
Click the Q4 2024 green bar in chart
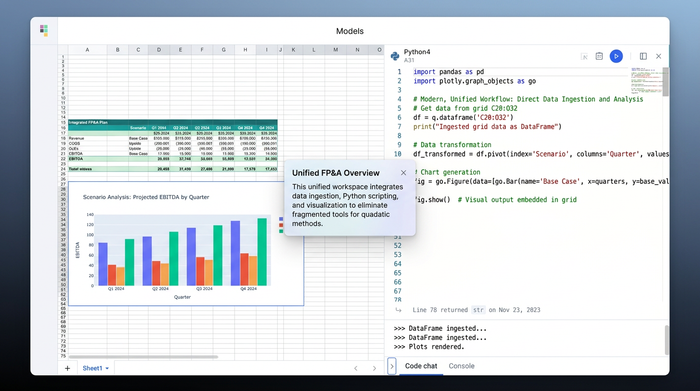pyautogui.click(x=262, y=252)
